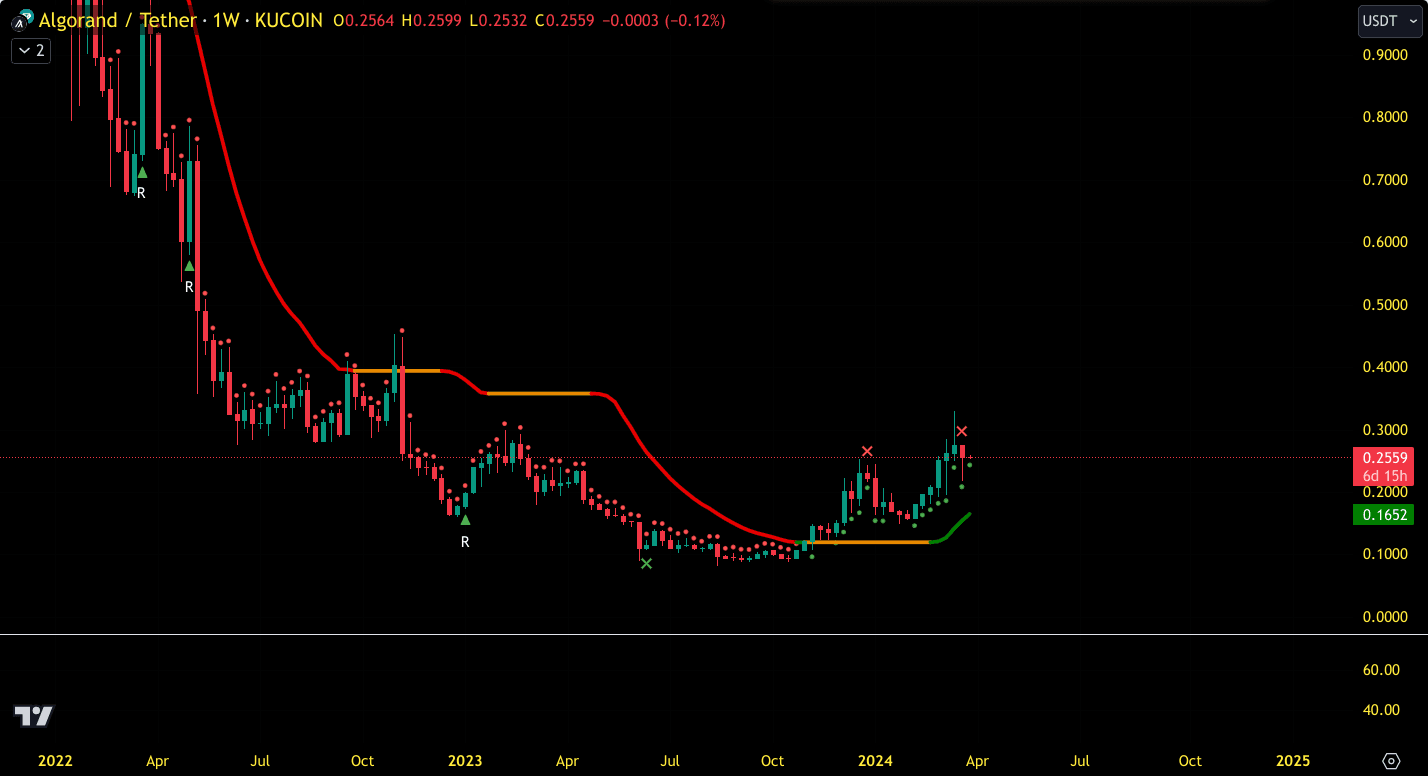Select the low value L0.2532
1428x776 pixels.
click(x=498, y=20)
